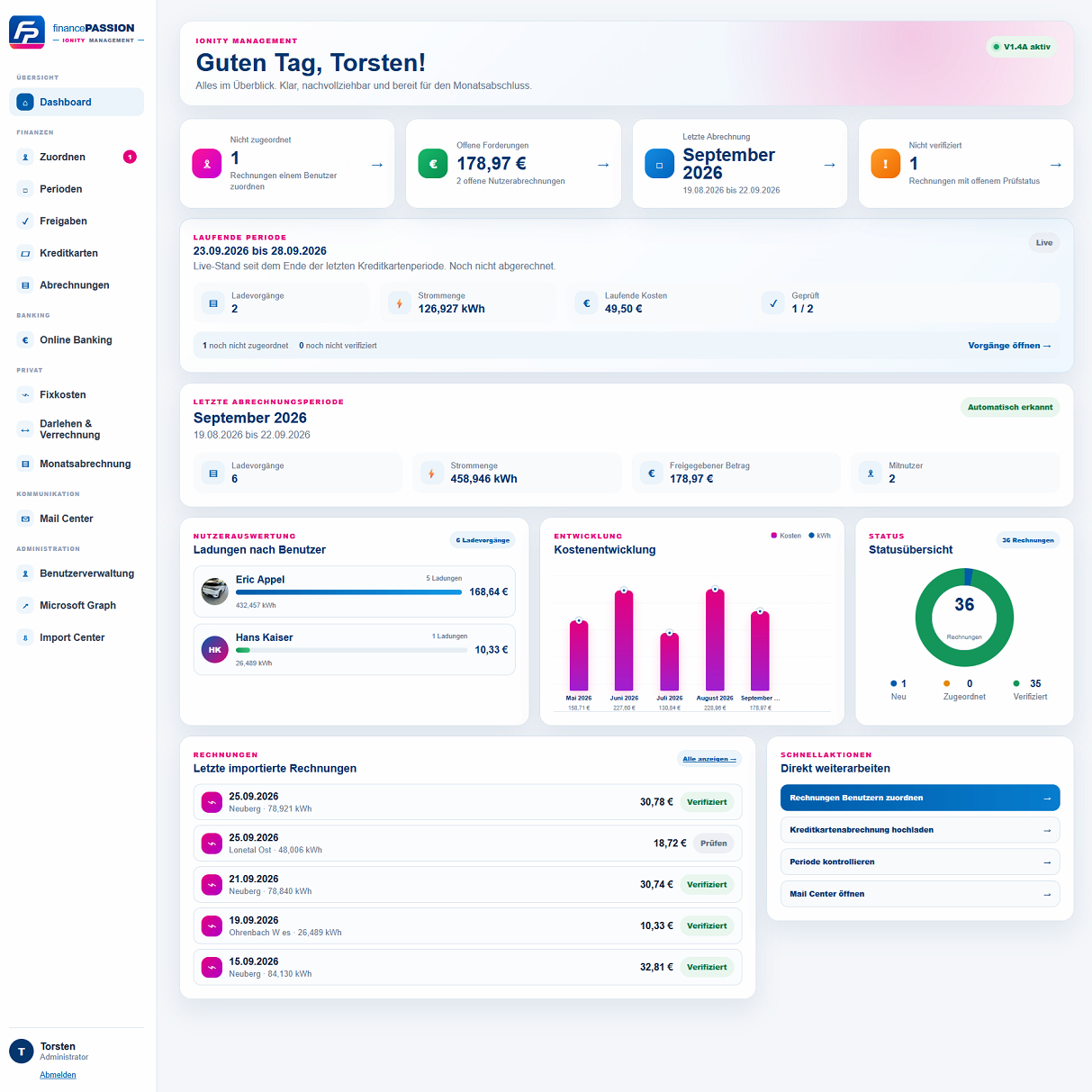Screen dimensions: 1092x1092
Task: Click the Zuordnen user icon in sidebar
Action: pyautogui.click(x=25, y=158)
